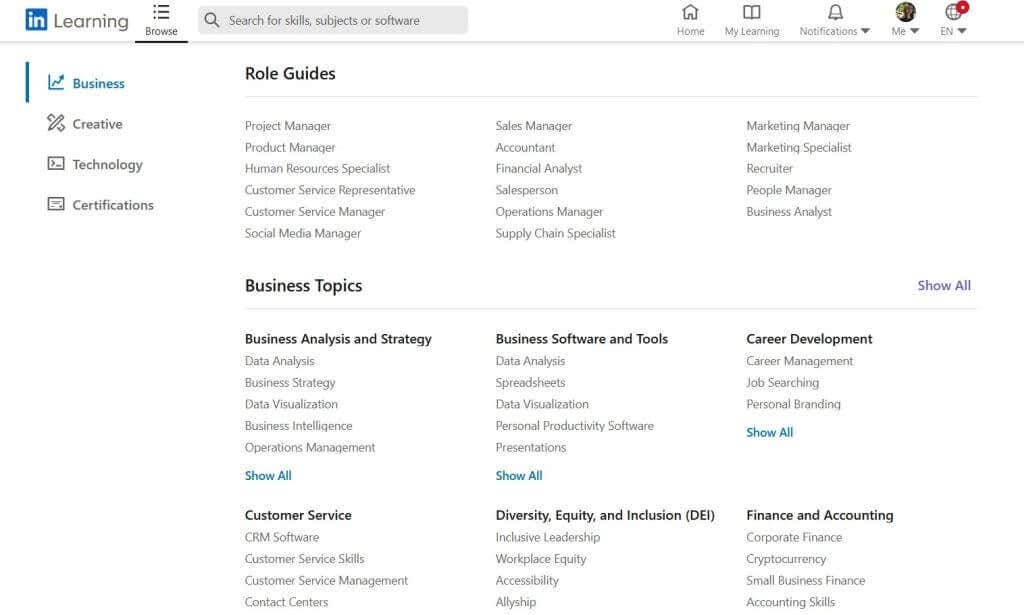
Task: Expand the Notifications dropdown arrow
Action: pos(865,31)
